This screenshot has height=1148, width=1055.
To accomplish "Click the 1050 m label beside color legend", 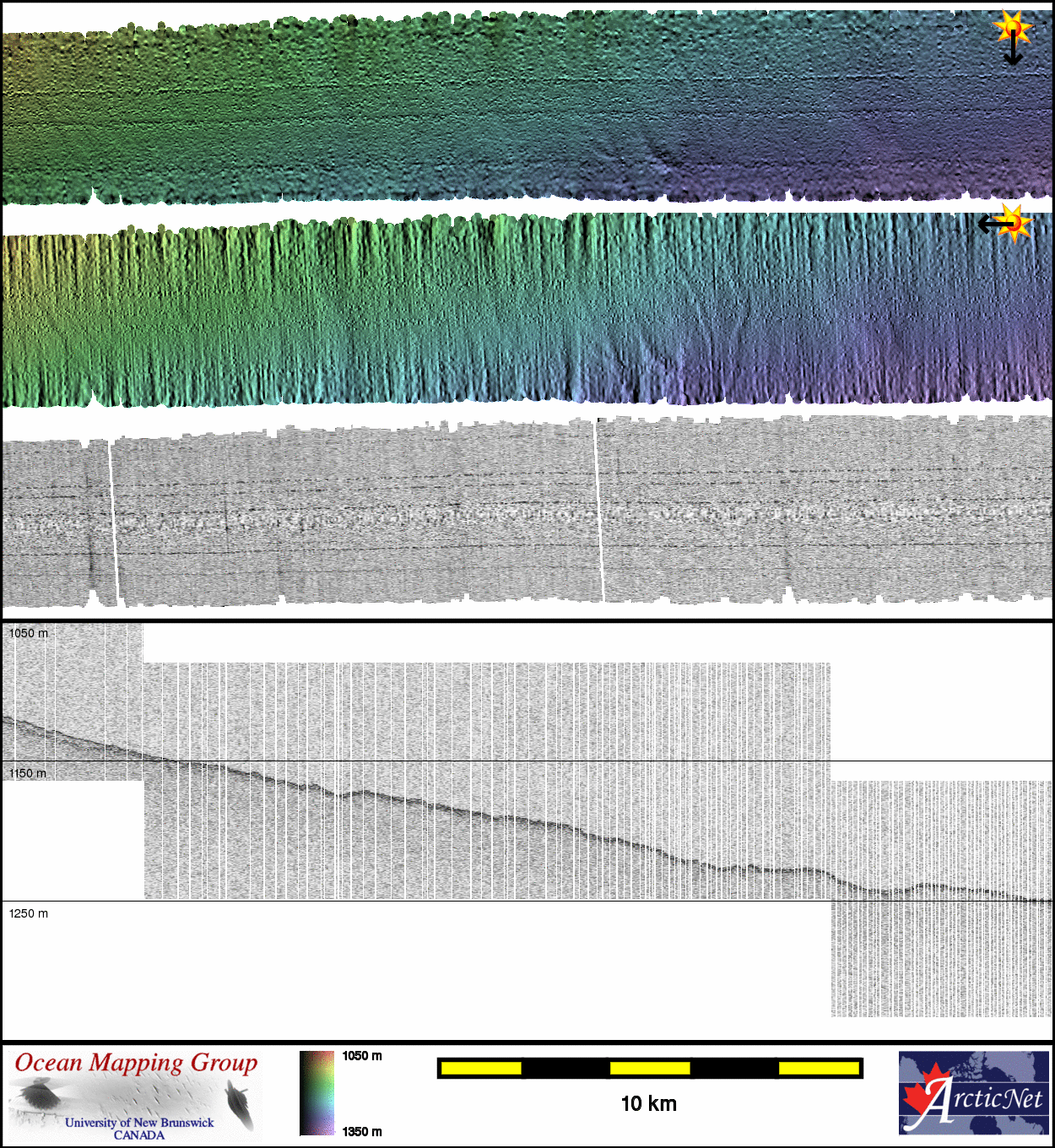I will tap(362, 1056).
